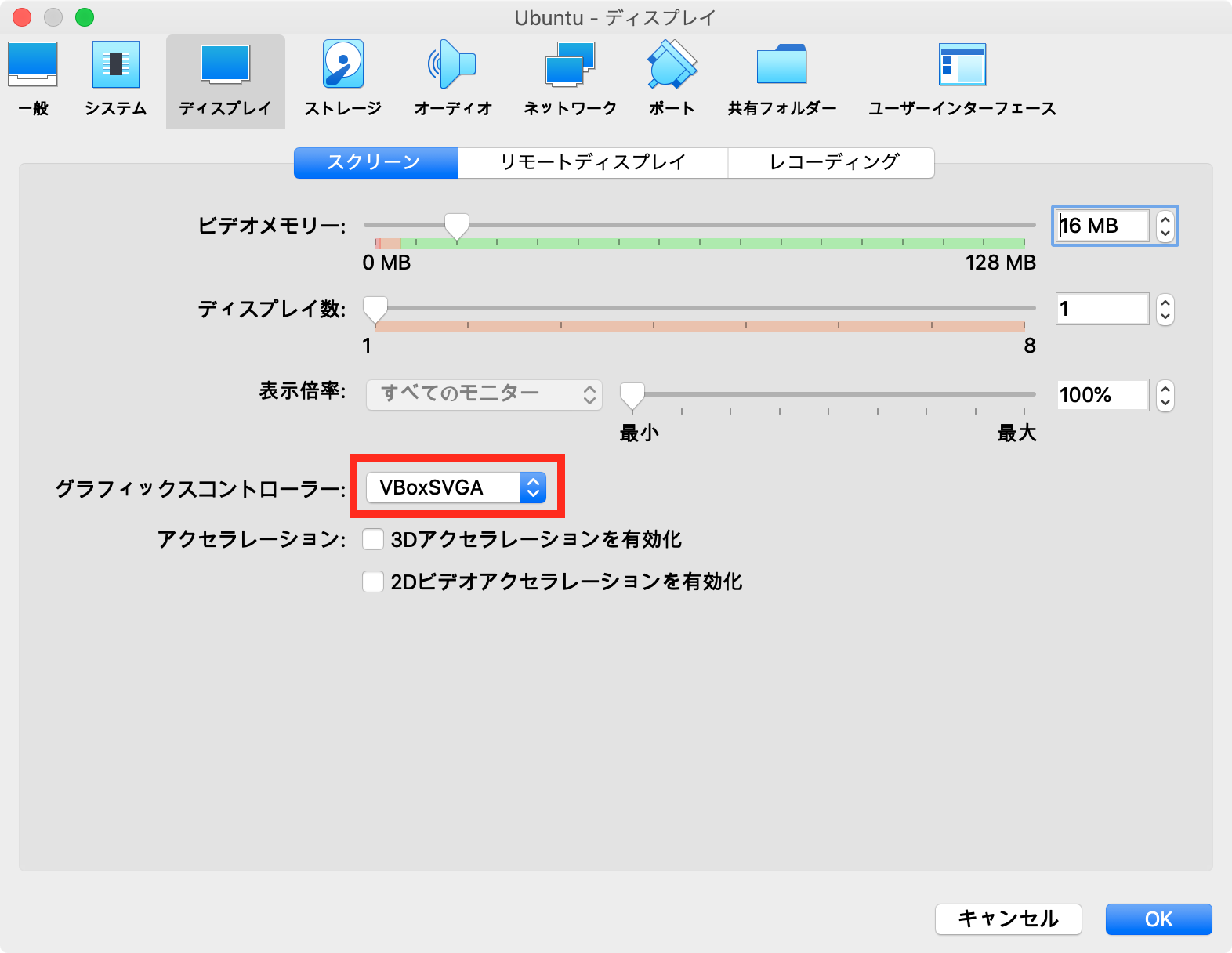Open the ユーザーインターフェース settings icon

point(962,80)
